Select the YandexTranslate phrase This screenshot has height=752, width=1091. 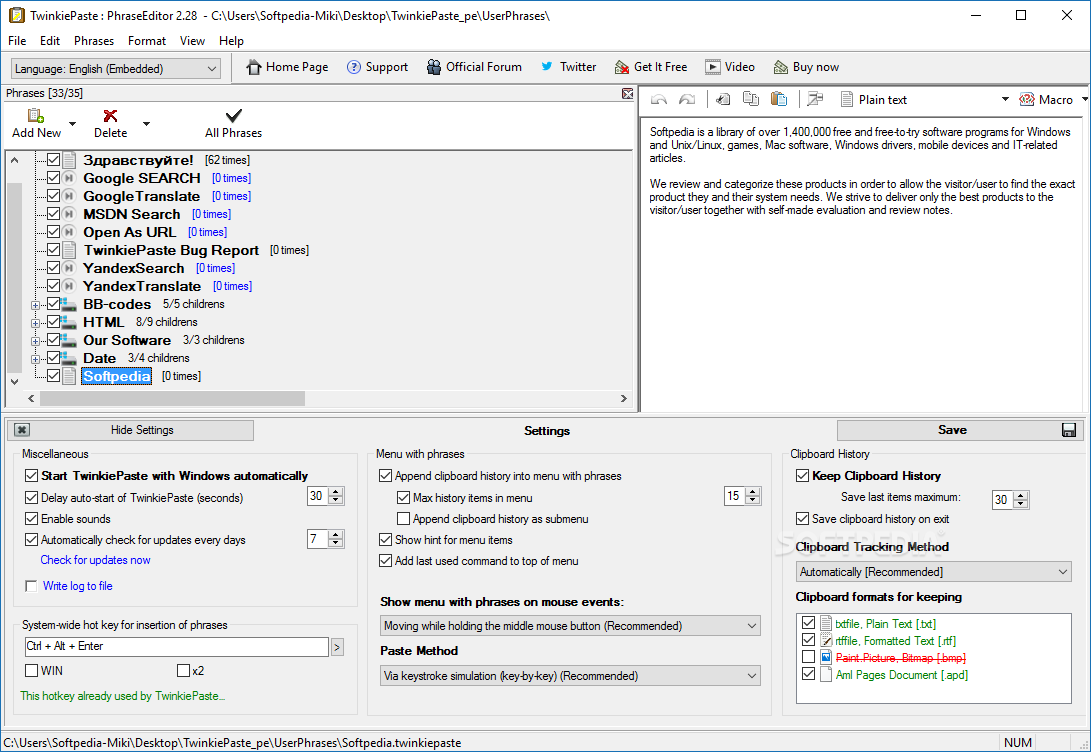click(142, 286)
